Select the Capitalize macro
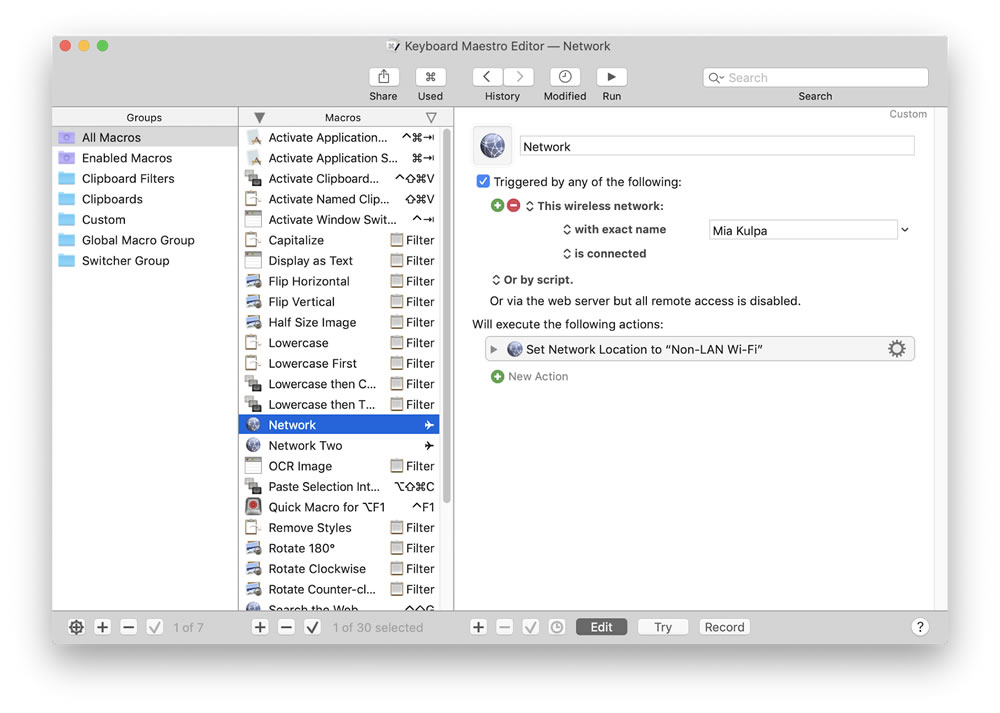The width and height of the screenshot is (1000, 713). click(339, 240)
